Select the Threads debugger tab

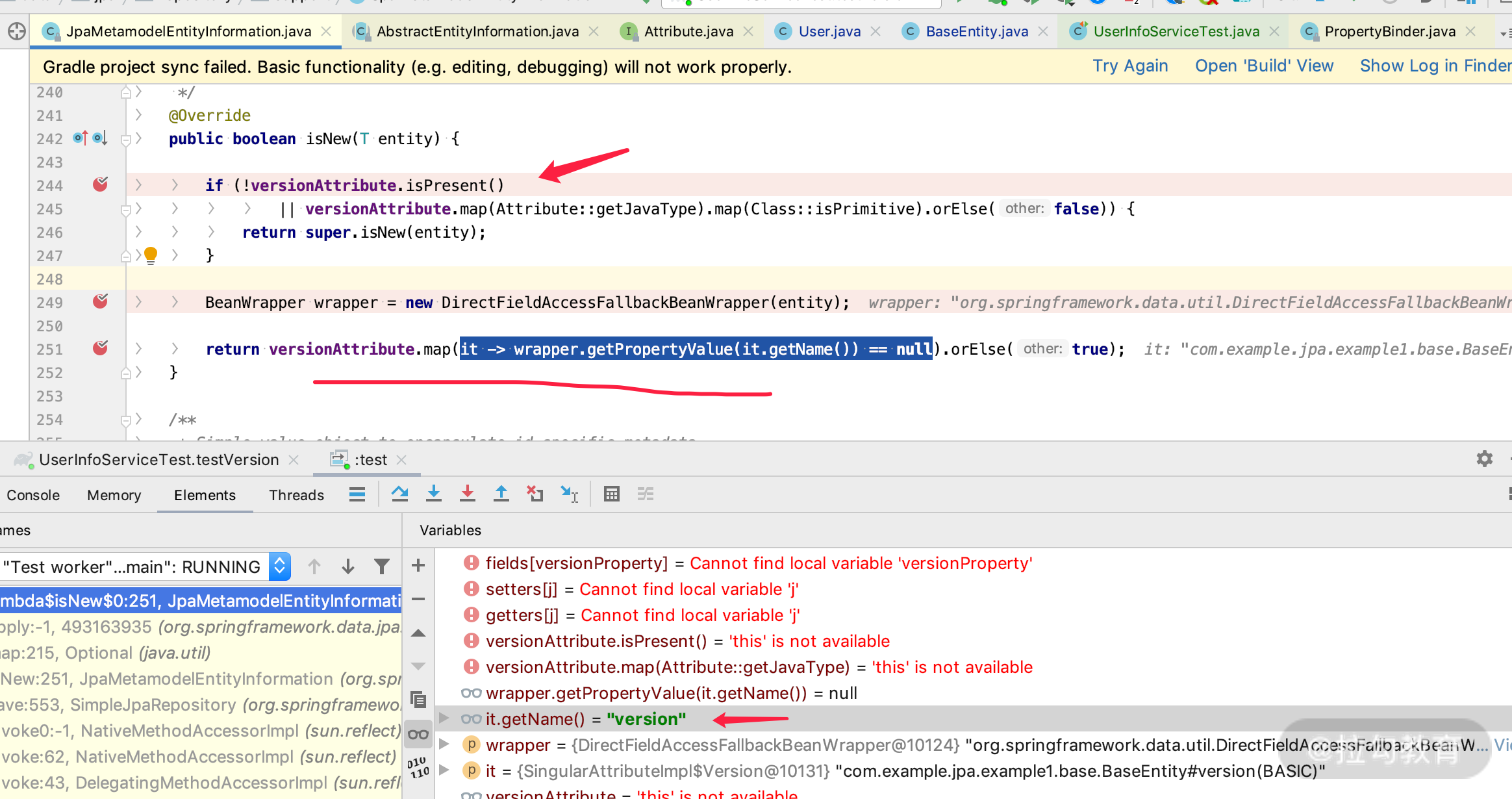click(297, 495)
